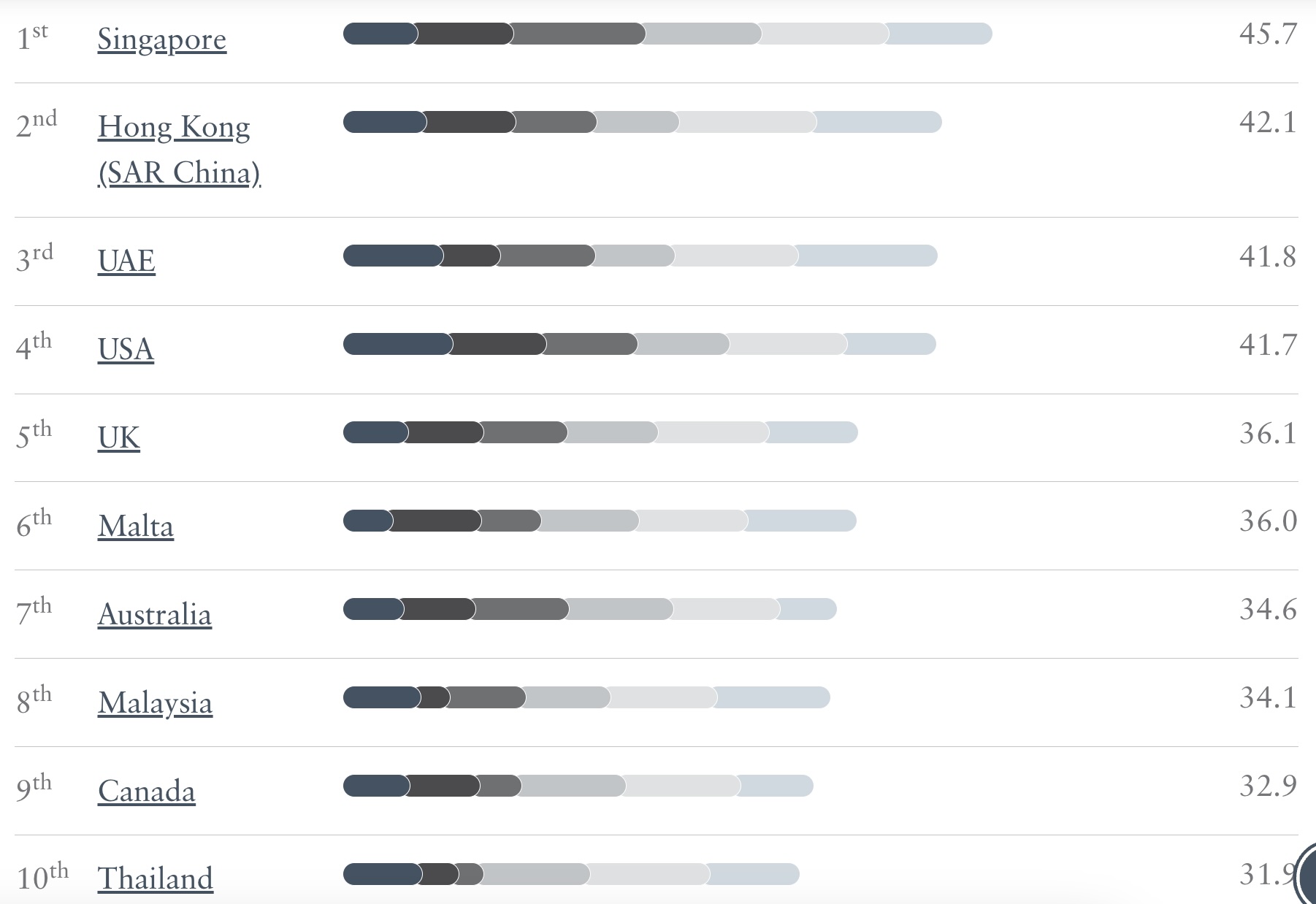Viewport: 1316px width, 904px height.
Task: Click the pale blue end segment of Malaysia's bar
Action: (x=773, y=697)
